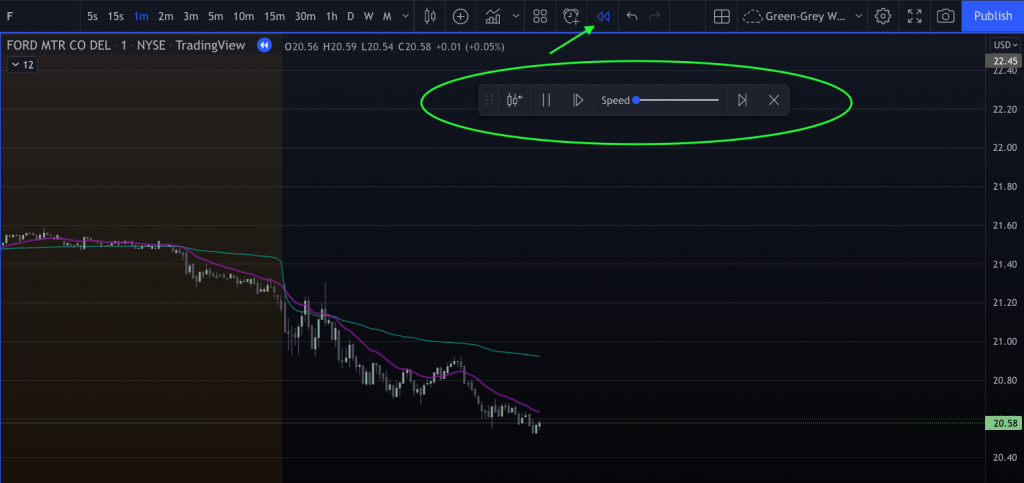
Task: Click the compare or add symbol icon
Action: (461, 16)
